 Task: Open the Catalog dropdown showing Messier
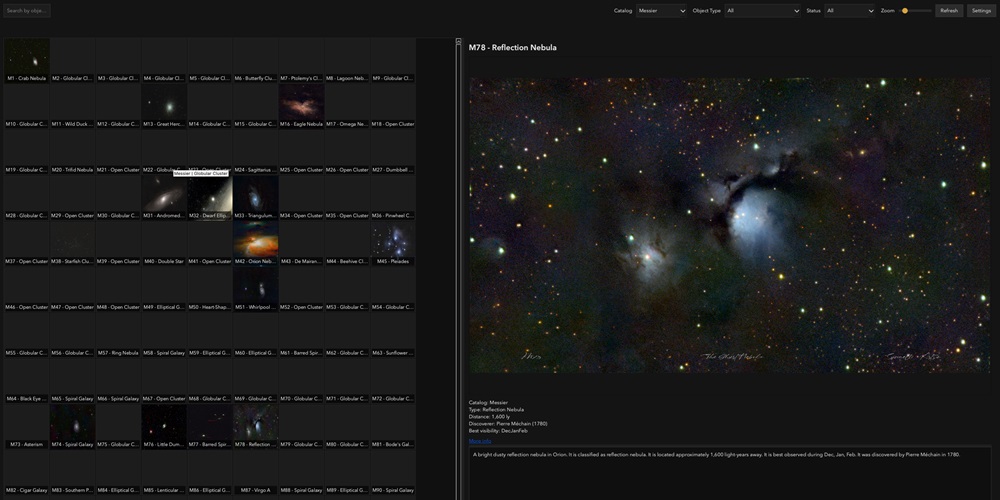[x=661, y=11]
